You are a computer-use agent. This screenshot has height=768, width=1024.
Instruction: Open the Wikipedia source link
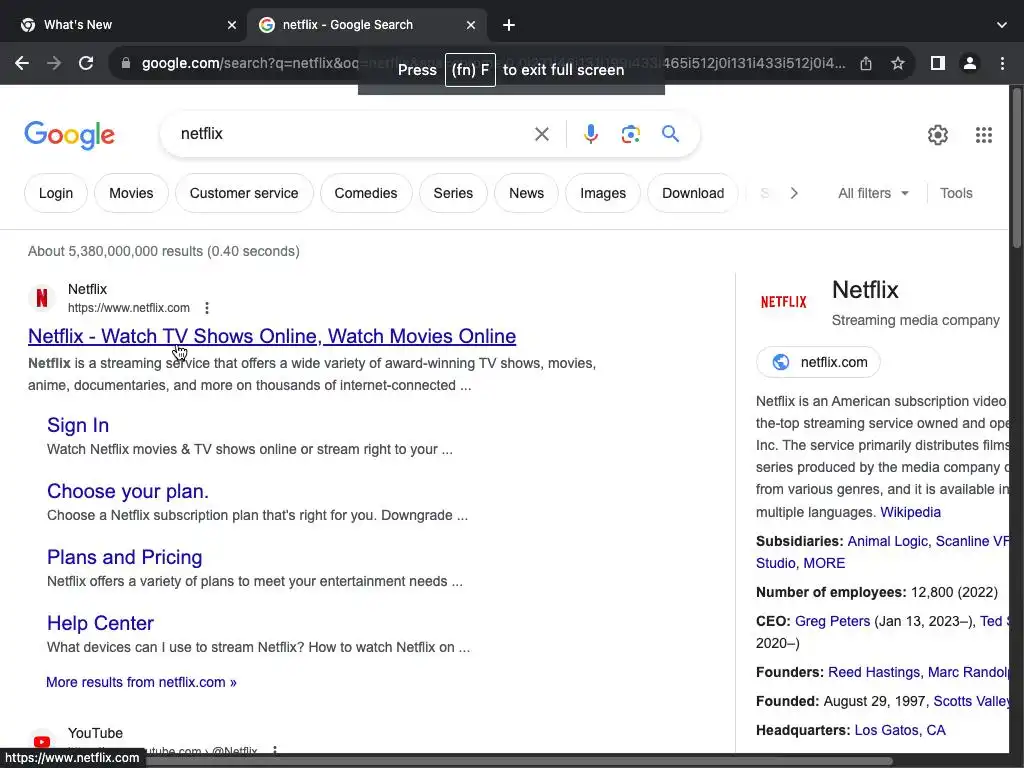[910, 512]
